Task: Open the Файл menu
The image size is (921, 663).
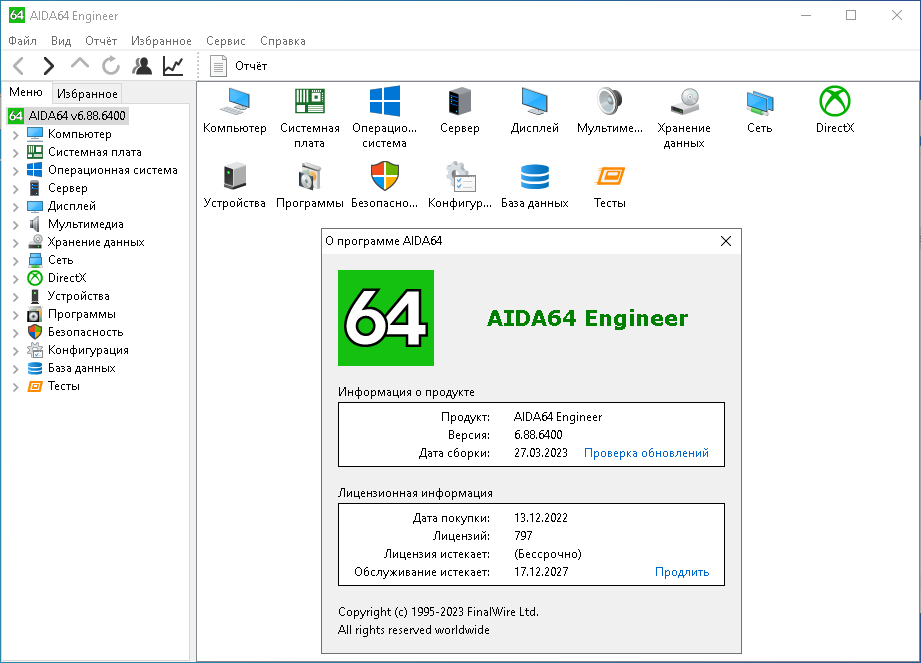Action: pos(22,41)
